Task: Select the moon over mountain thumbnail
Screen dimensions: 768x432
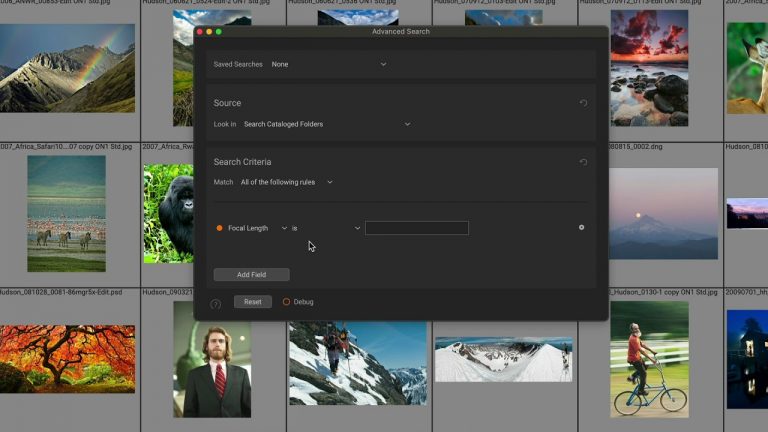Action: coord(663,214)
